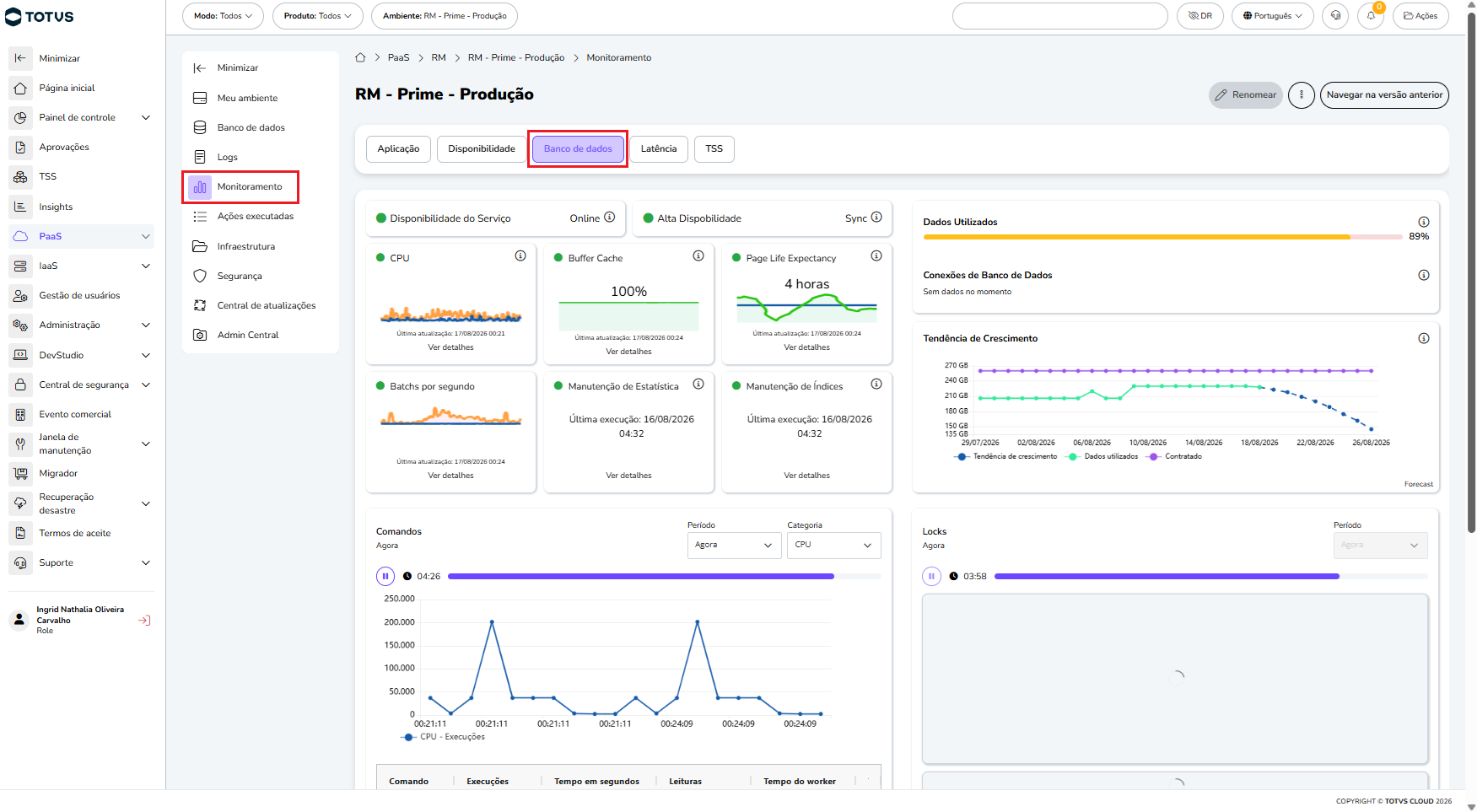This screenshot has height=812, width=1477.
Task: Switch to the Disponibilidade tab
Action: click(482, 149)
